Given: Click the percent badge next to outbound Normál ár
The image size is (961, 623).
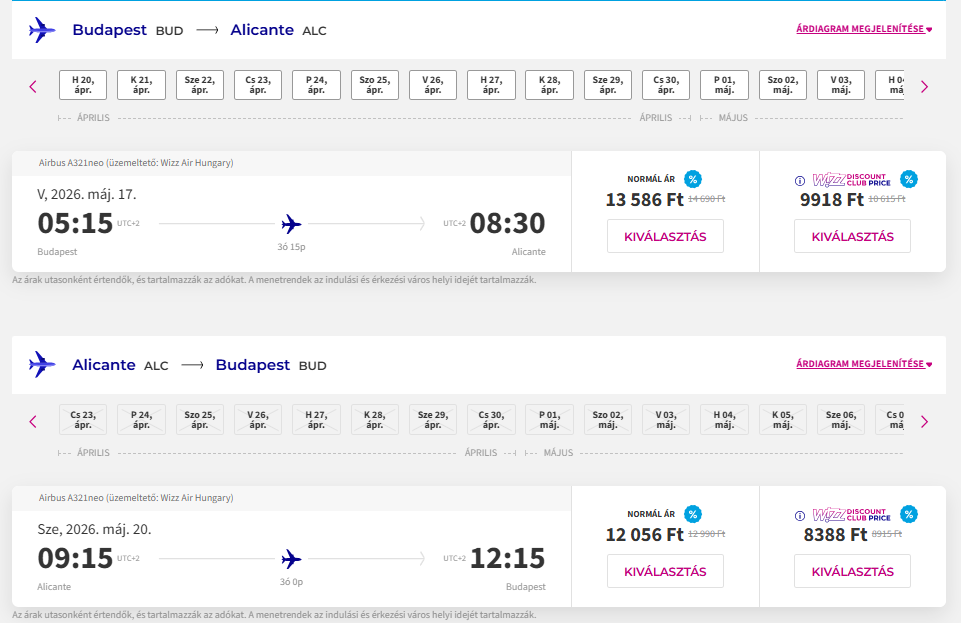Looking at the screenshot, I should [x=693, y=179].
